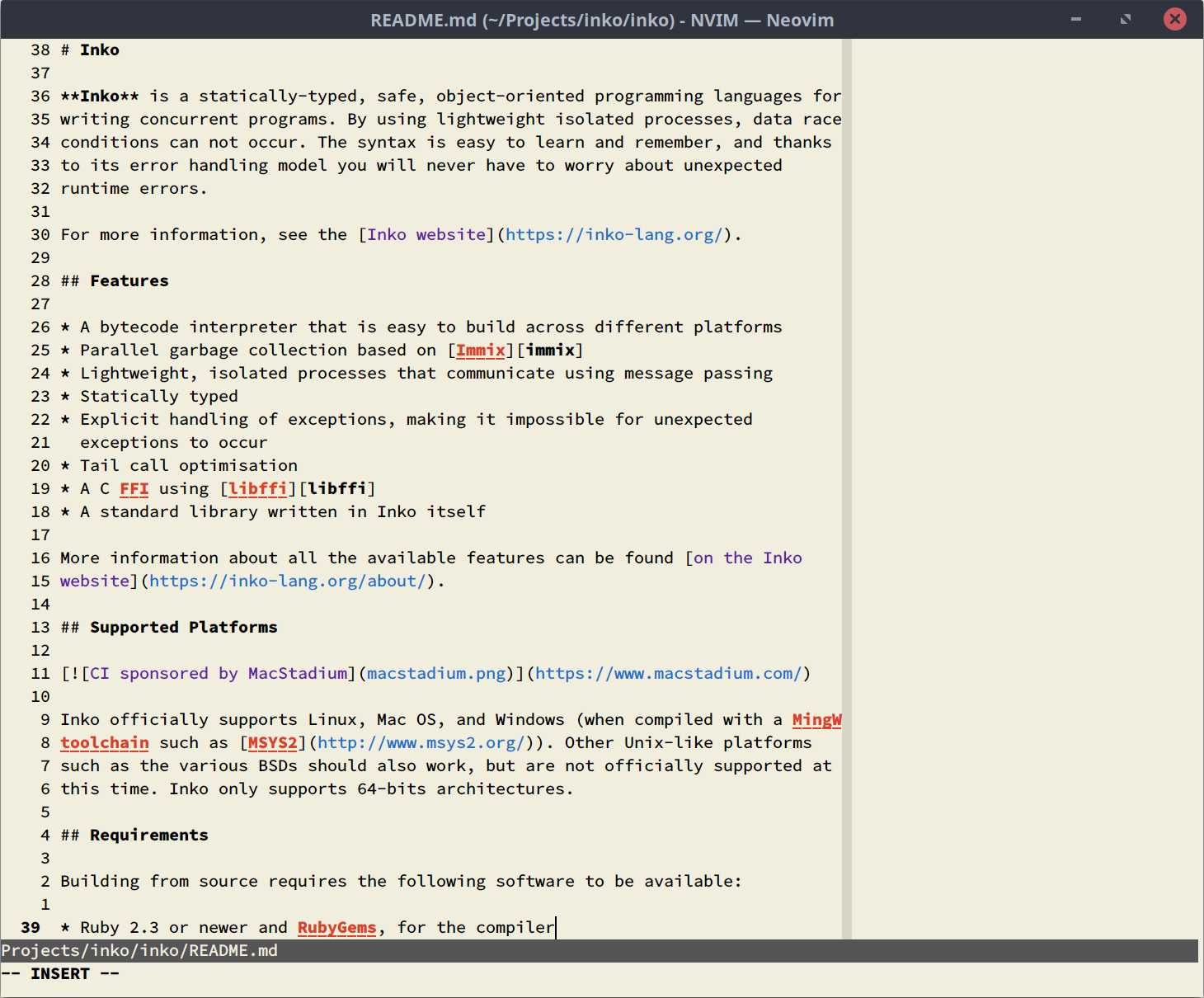This screenshot has height=998, width=1204.
Task: Click the underlined 'libffi' link text
Action: click(x=258, y=488)
